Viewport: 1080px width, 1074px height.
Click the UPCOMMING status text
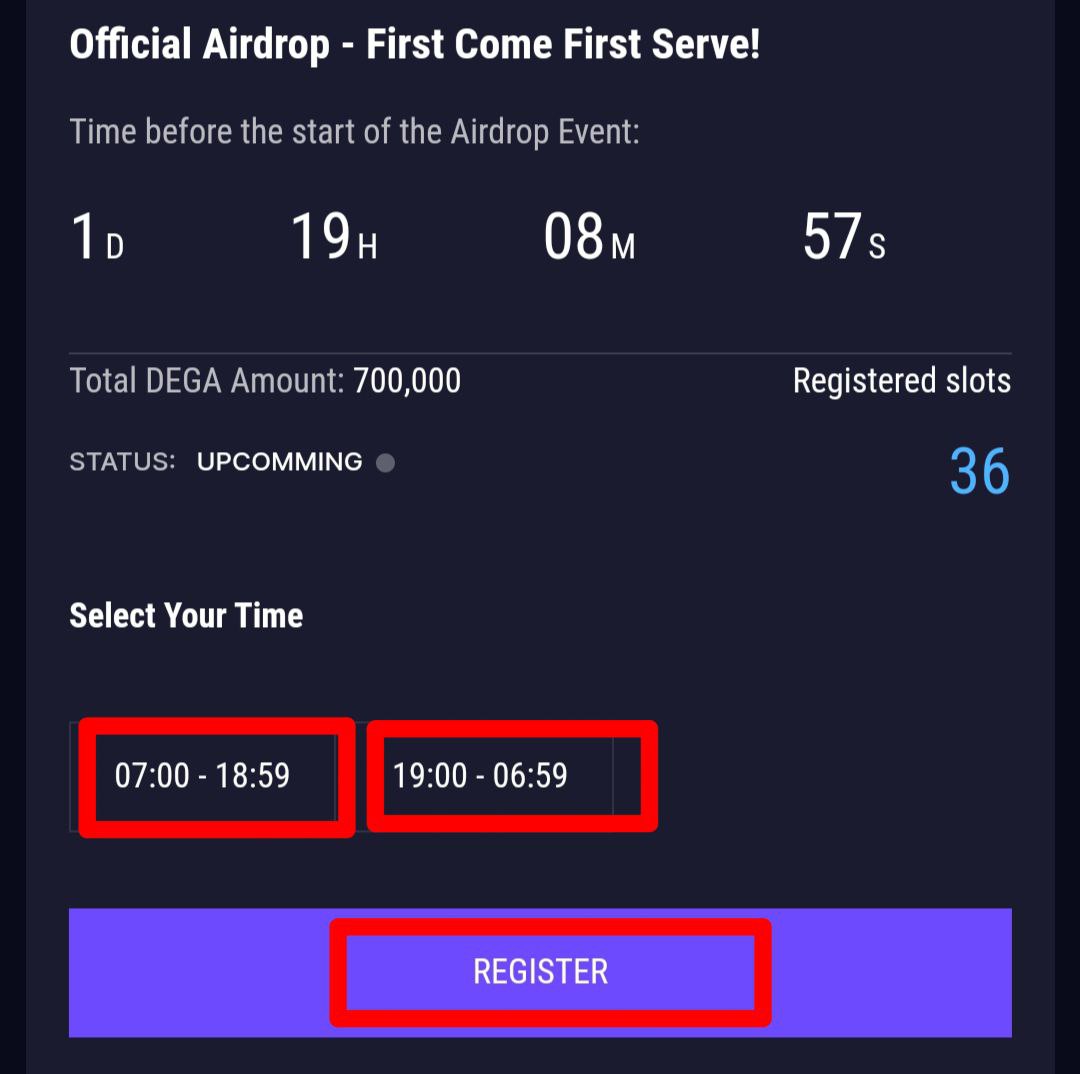(x=280, y=462)
